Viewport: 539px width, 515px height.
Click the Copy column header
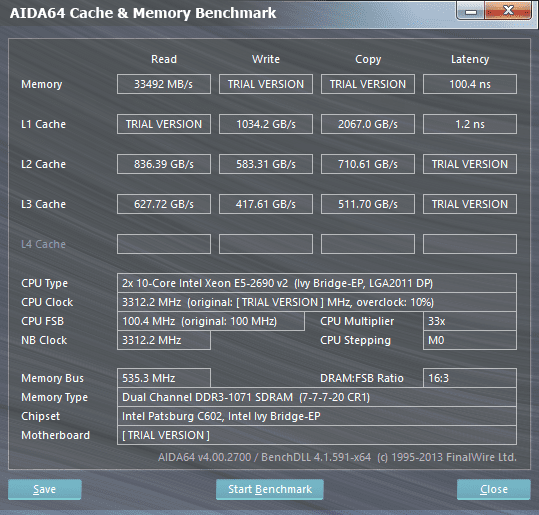click(x=368, y=59)
